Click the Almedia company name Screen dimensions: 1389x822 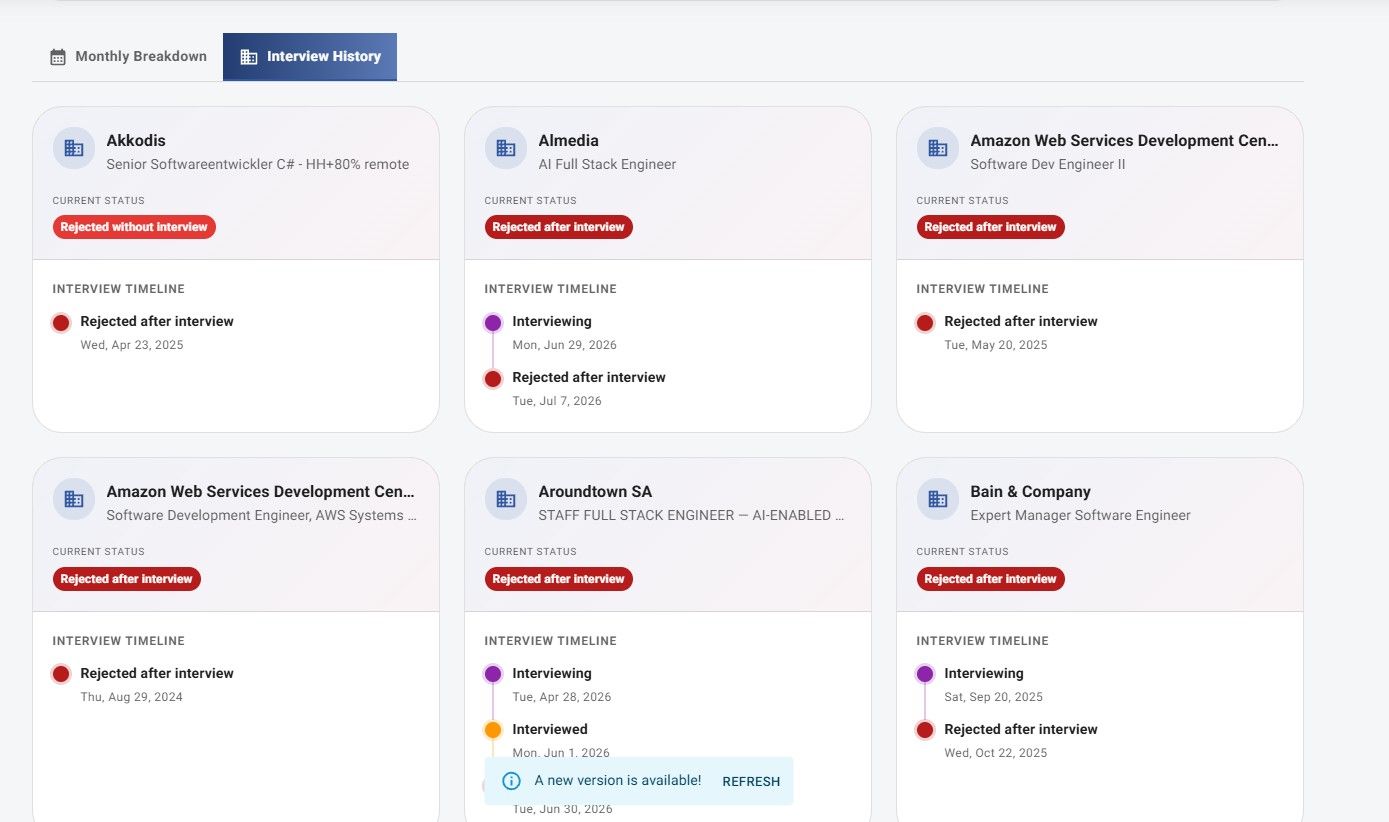(568, 141)
